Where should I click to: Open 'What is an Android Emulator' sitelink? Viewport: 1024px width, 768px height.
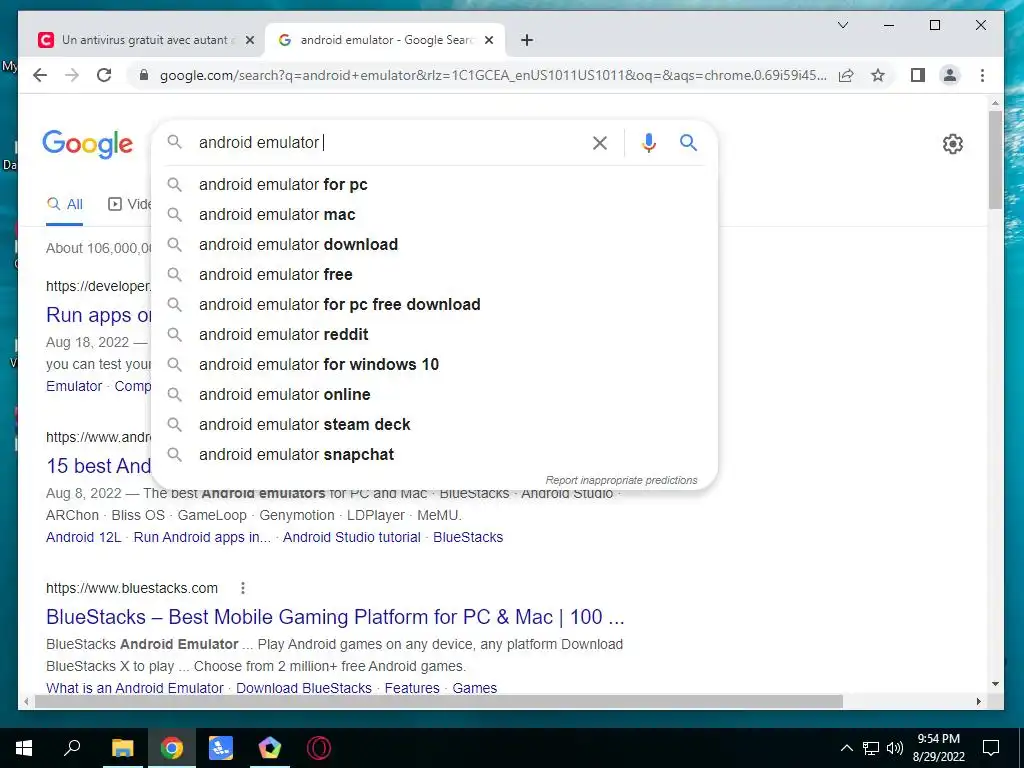pos(135,688)
